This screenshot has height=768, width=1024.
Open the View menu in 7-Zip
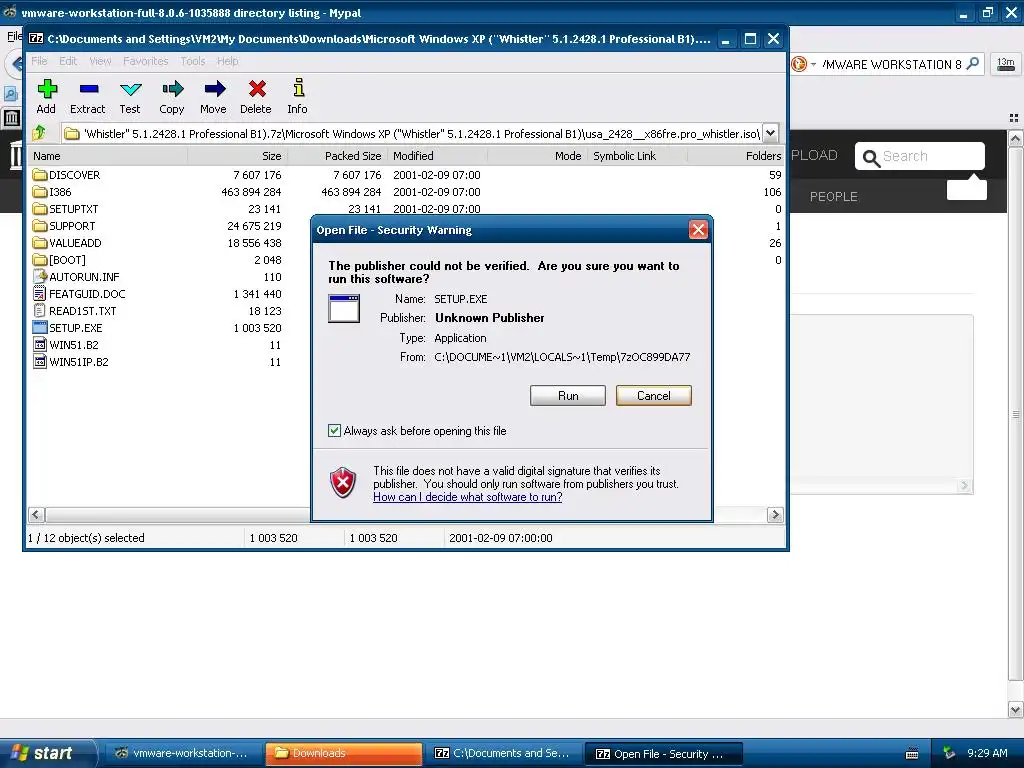tap(100, 61)
